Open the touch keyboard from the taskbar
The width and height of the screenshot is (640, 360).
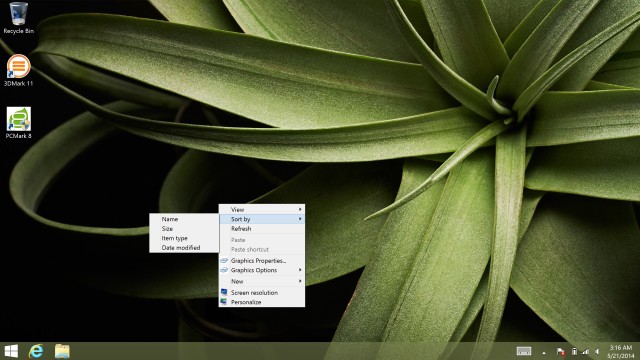pyautogui.click(x=524, y=351)
